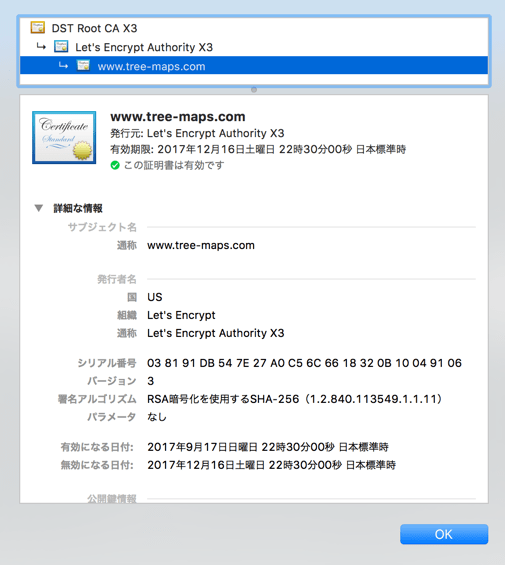Click the 有効期限 expiration date line
Image resolution: width=505 pixels, height=565 pixels.
[258, 149]
